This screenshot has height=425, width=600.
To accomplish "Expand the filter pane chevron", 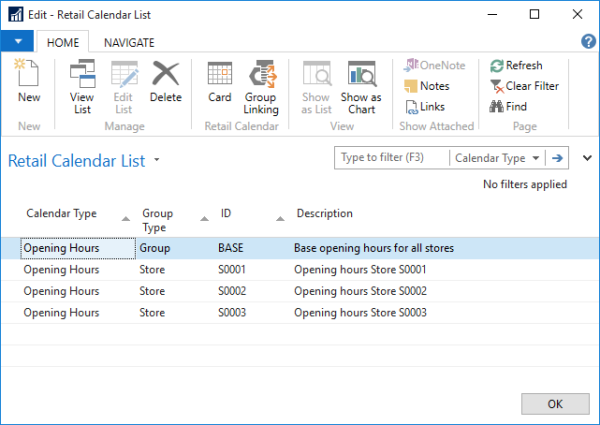I will point(587,158).
